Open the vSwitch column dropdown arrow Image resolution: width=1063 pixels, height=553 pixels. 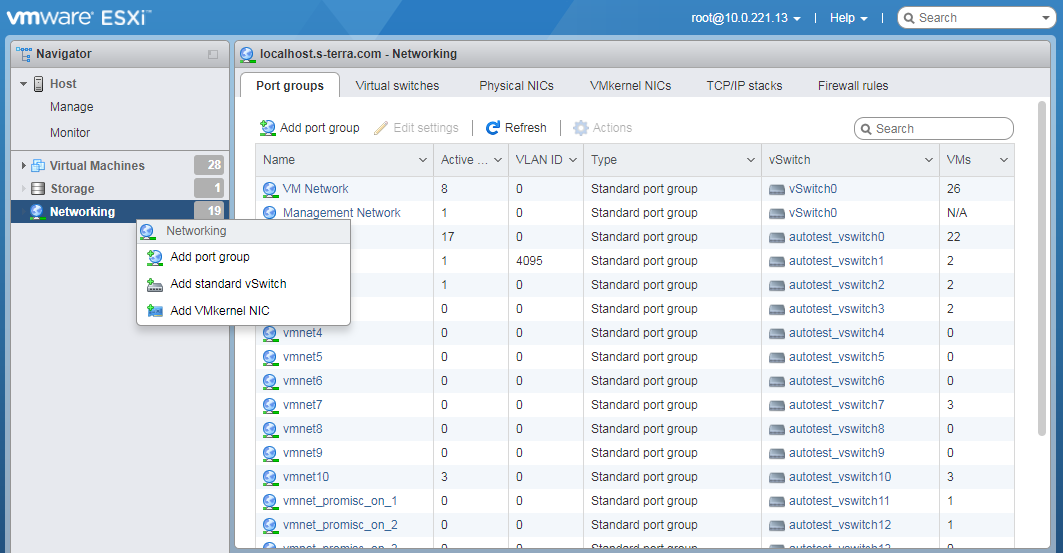929,160
